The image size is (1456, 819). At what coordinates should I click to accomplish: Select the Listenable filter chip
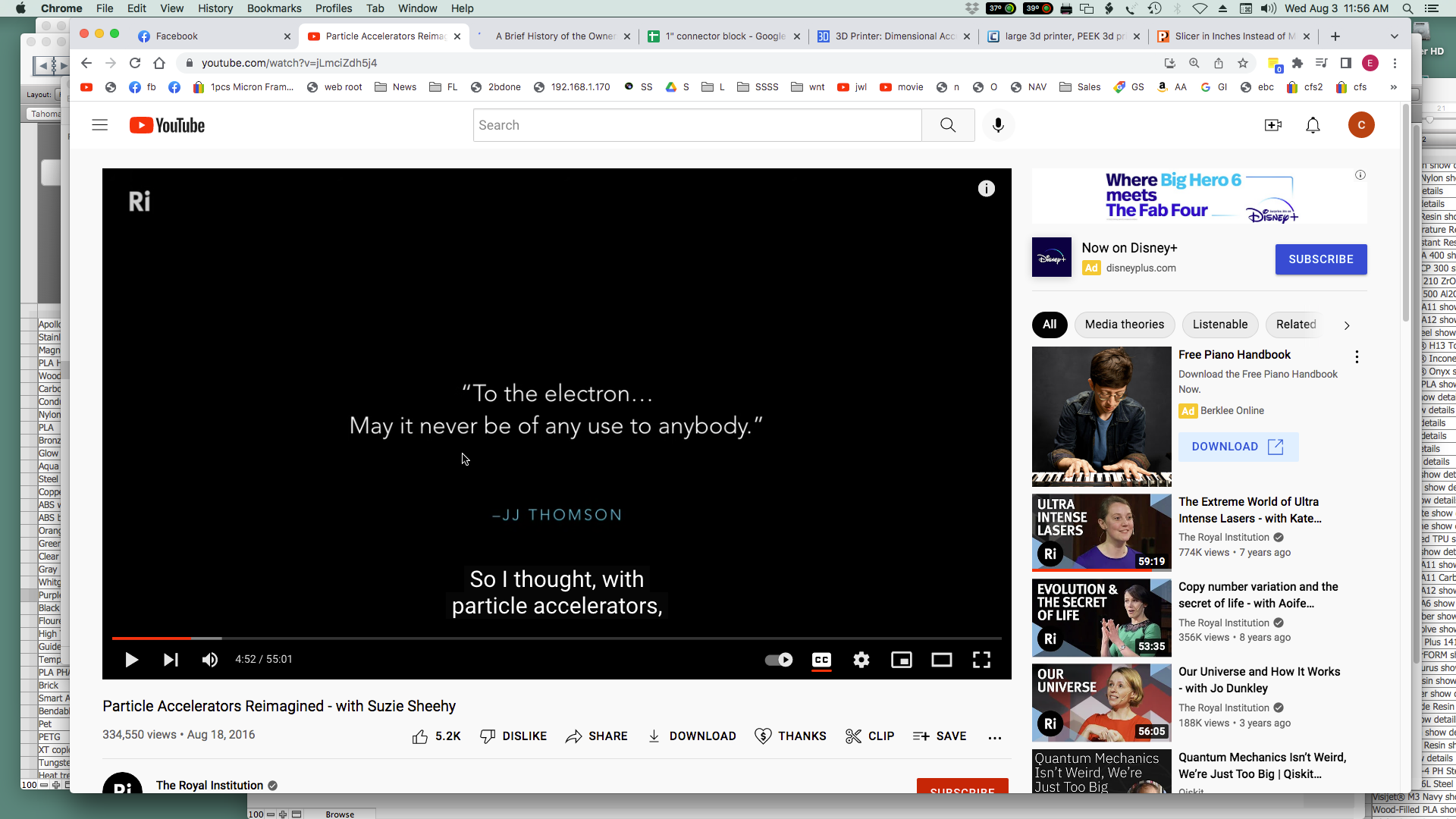coord(1219,325)
